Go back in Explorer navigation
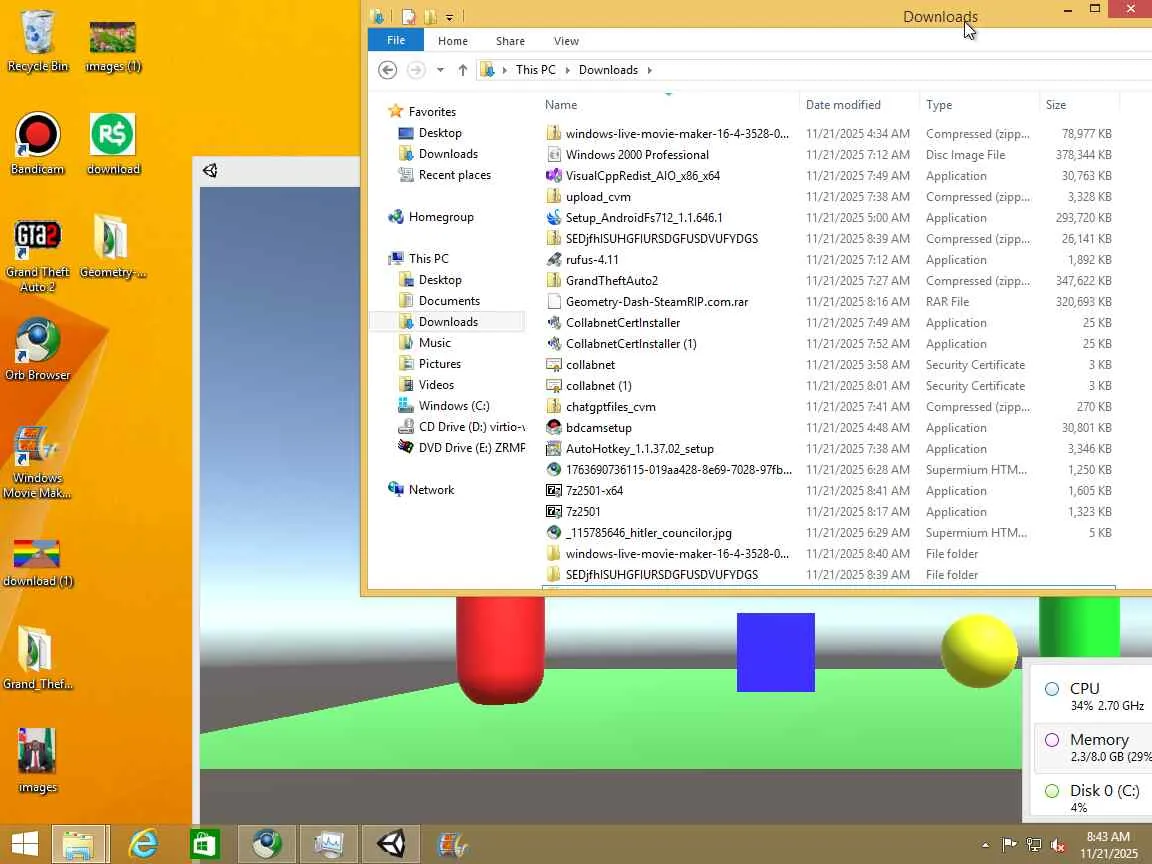This screenshot has height=864, width=1152. (387, 70)
